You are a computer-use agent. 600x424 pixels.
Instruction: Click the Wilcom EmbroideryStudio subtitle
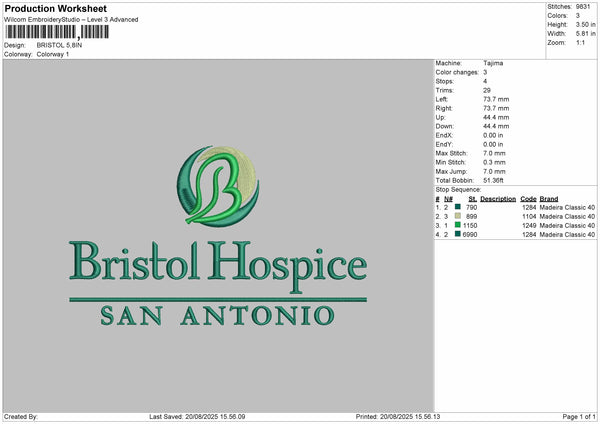coord(71,20)
